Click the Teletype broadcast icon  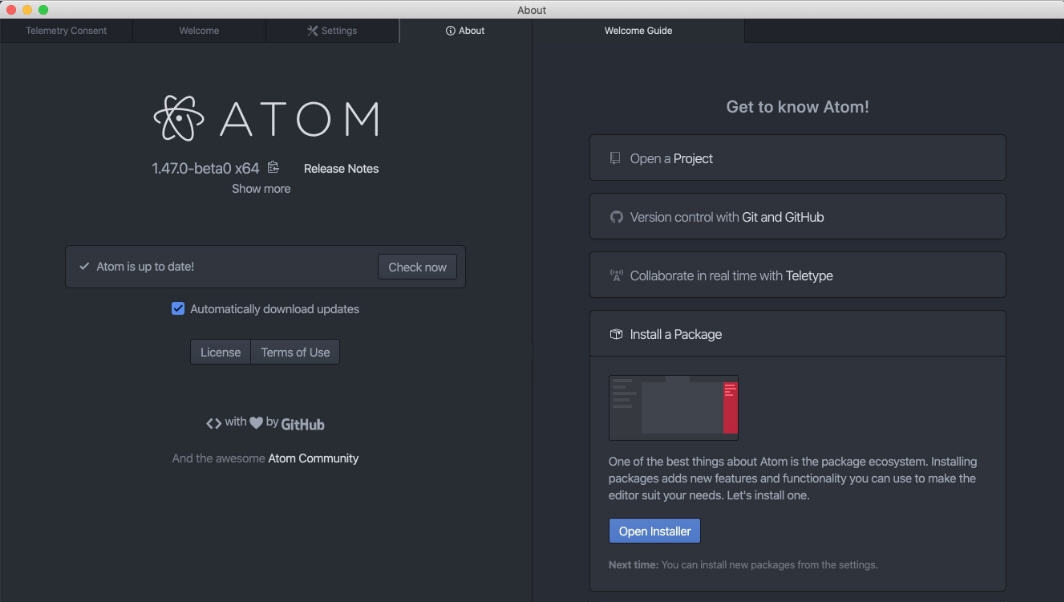click(615, 274)
